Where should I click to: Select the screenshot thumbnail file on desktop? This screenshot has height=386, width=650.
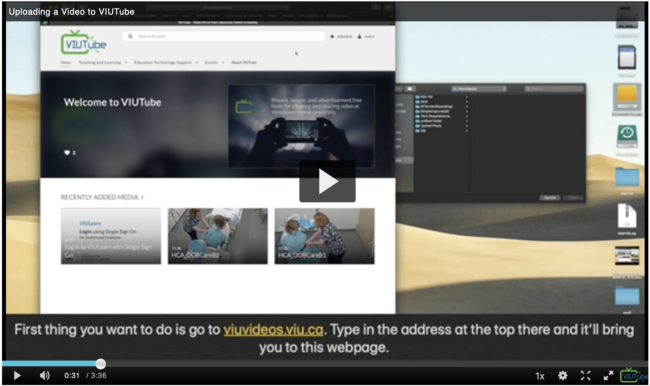pyautogui.click(x=627, y=255)
